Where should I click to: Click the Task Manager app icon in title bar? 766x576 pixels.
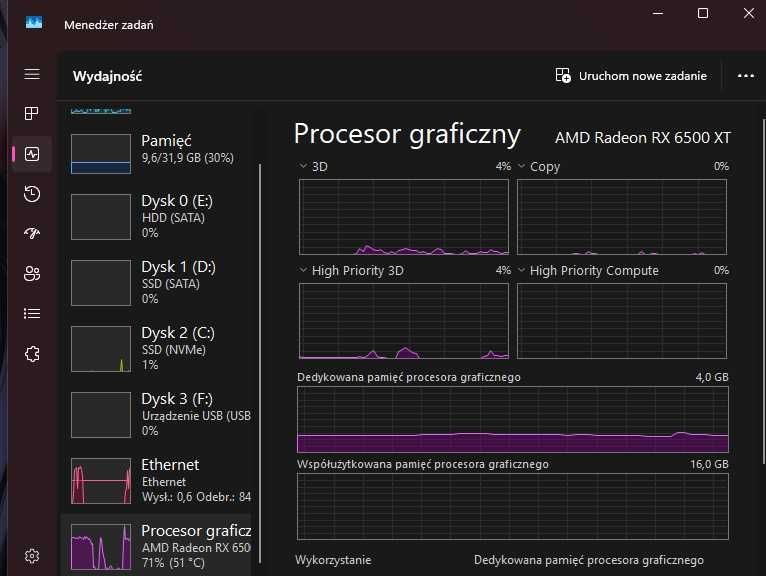pos(34,22)
